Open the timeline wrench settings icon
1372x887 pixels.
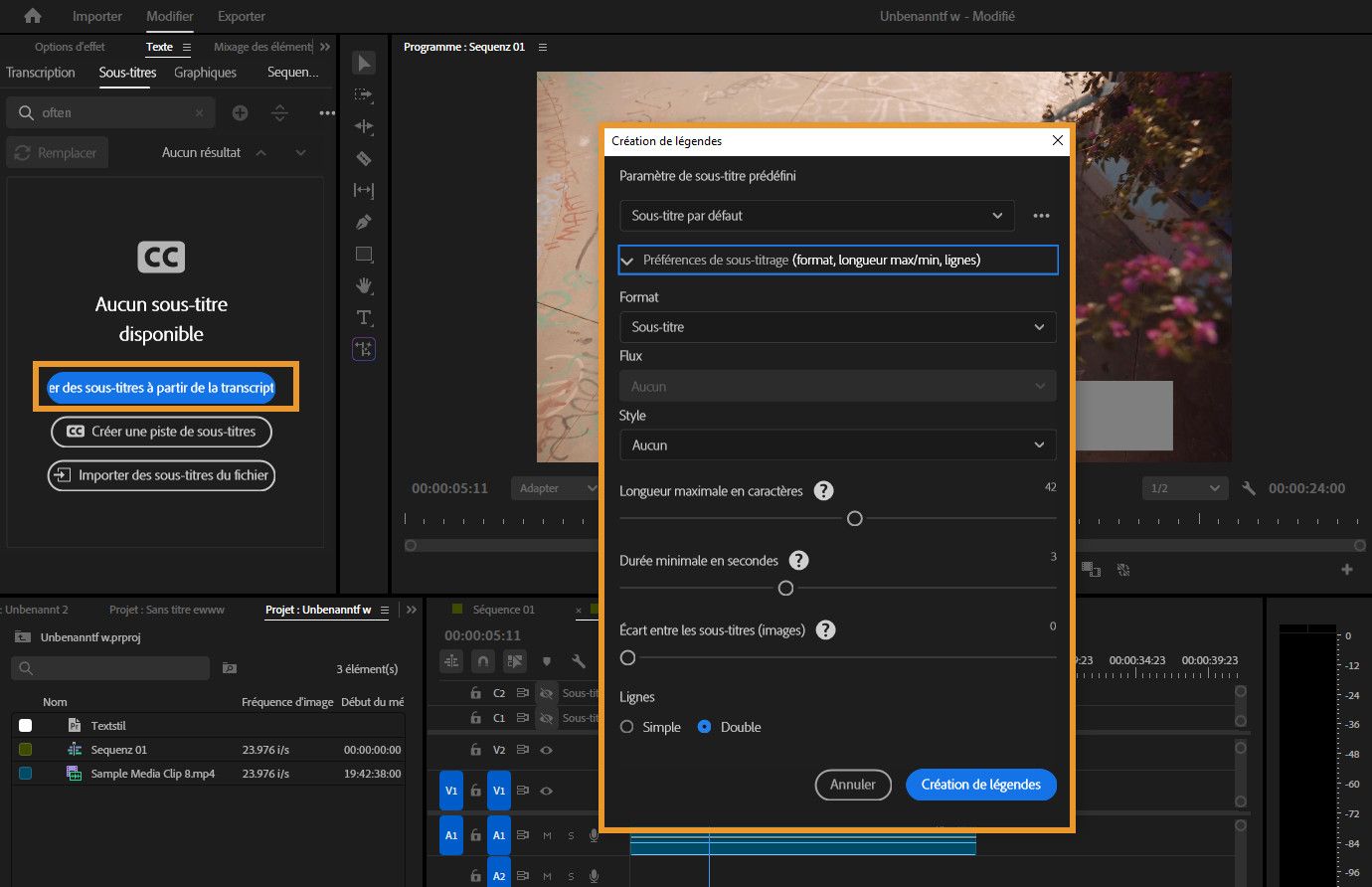coord(579,661)
